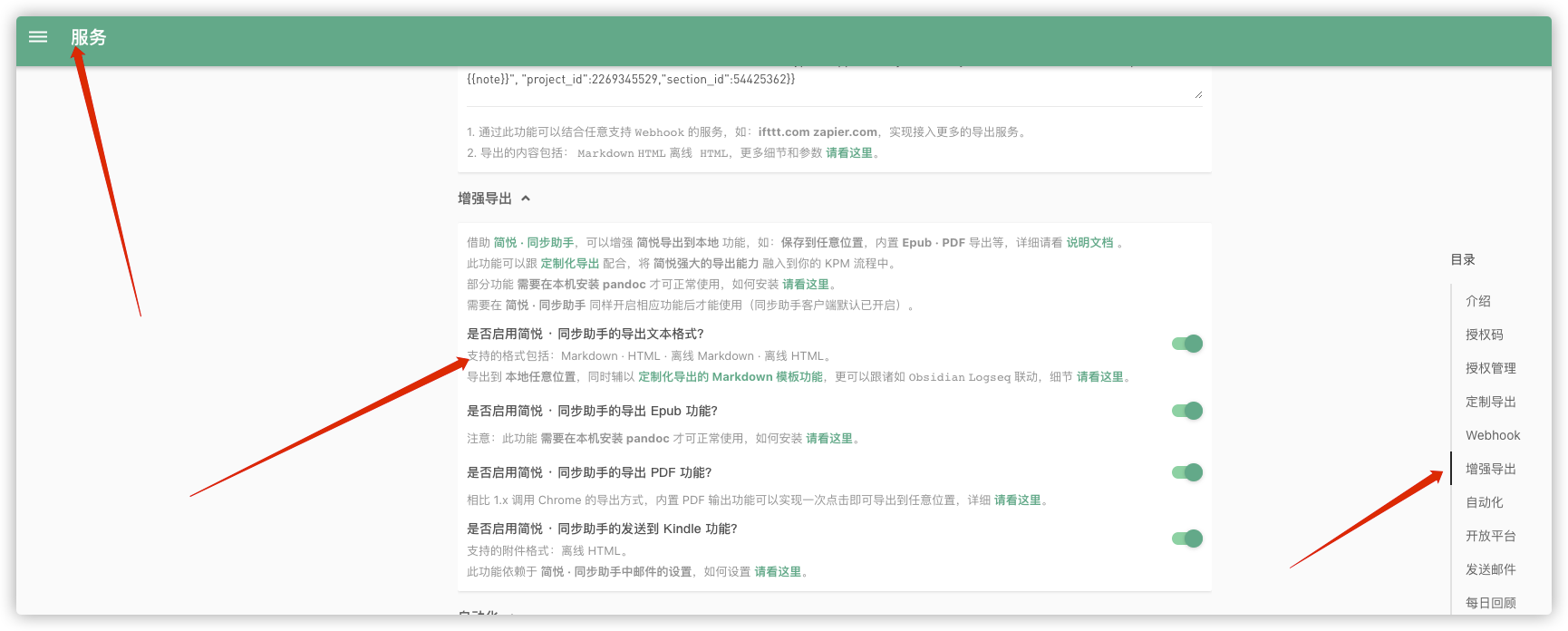The width and height of the screenshot is (1568, 631).
Task: Click the 服务 page title
Action: point(89,37)
